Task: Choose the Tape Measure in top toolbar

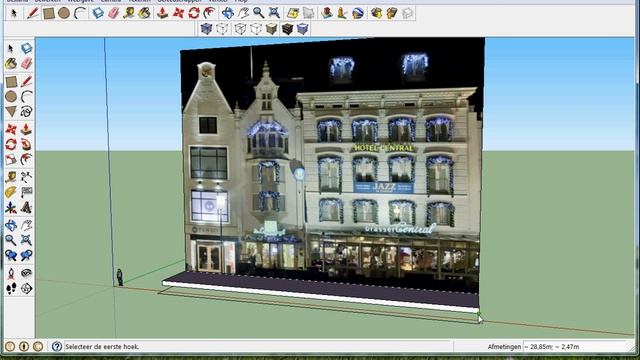Action: [x=129, y=13]
